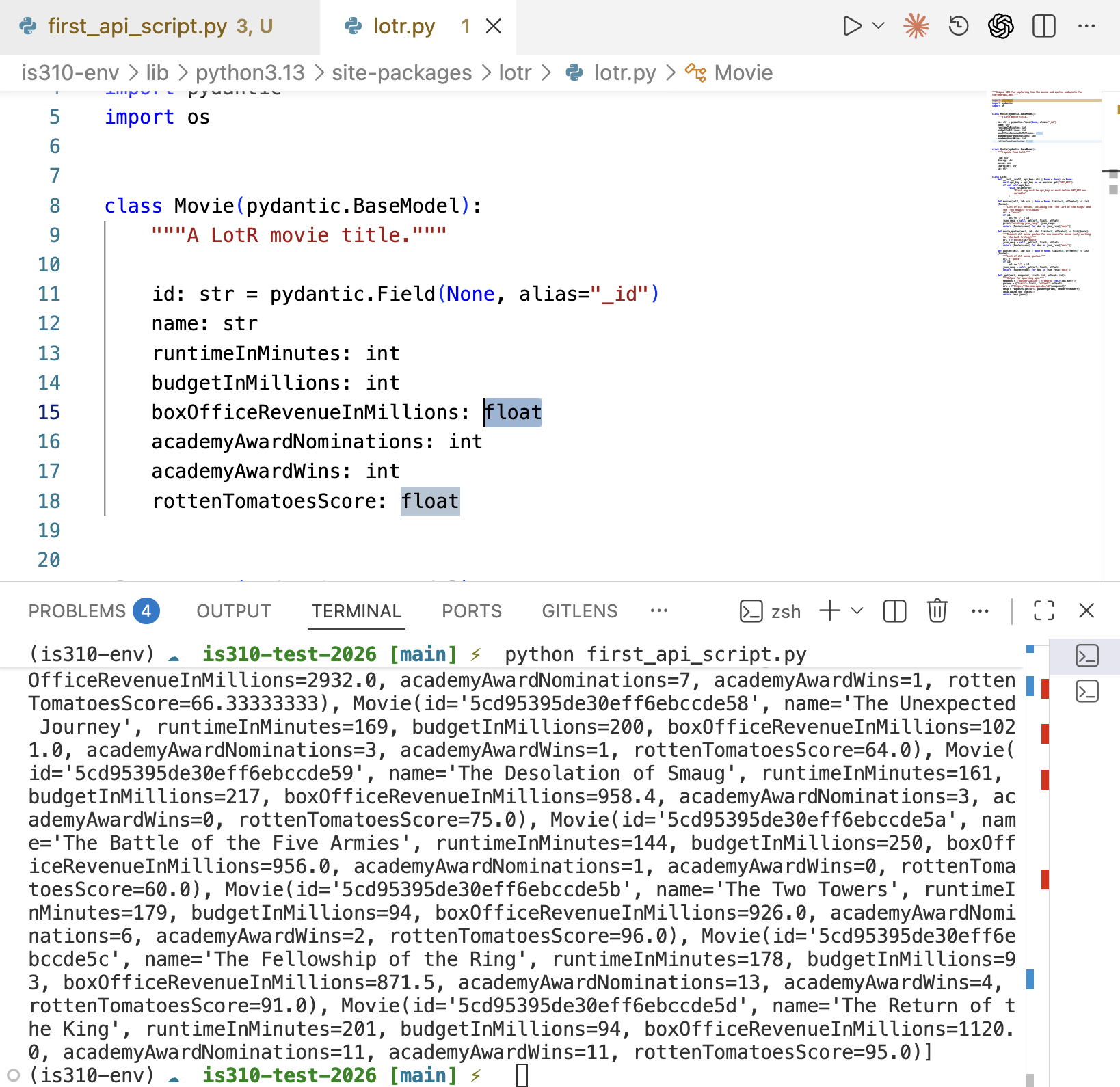
Task: Expand the new terminal launch profile dropdown
Action: coord(857,610)
